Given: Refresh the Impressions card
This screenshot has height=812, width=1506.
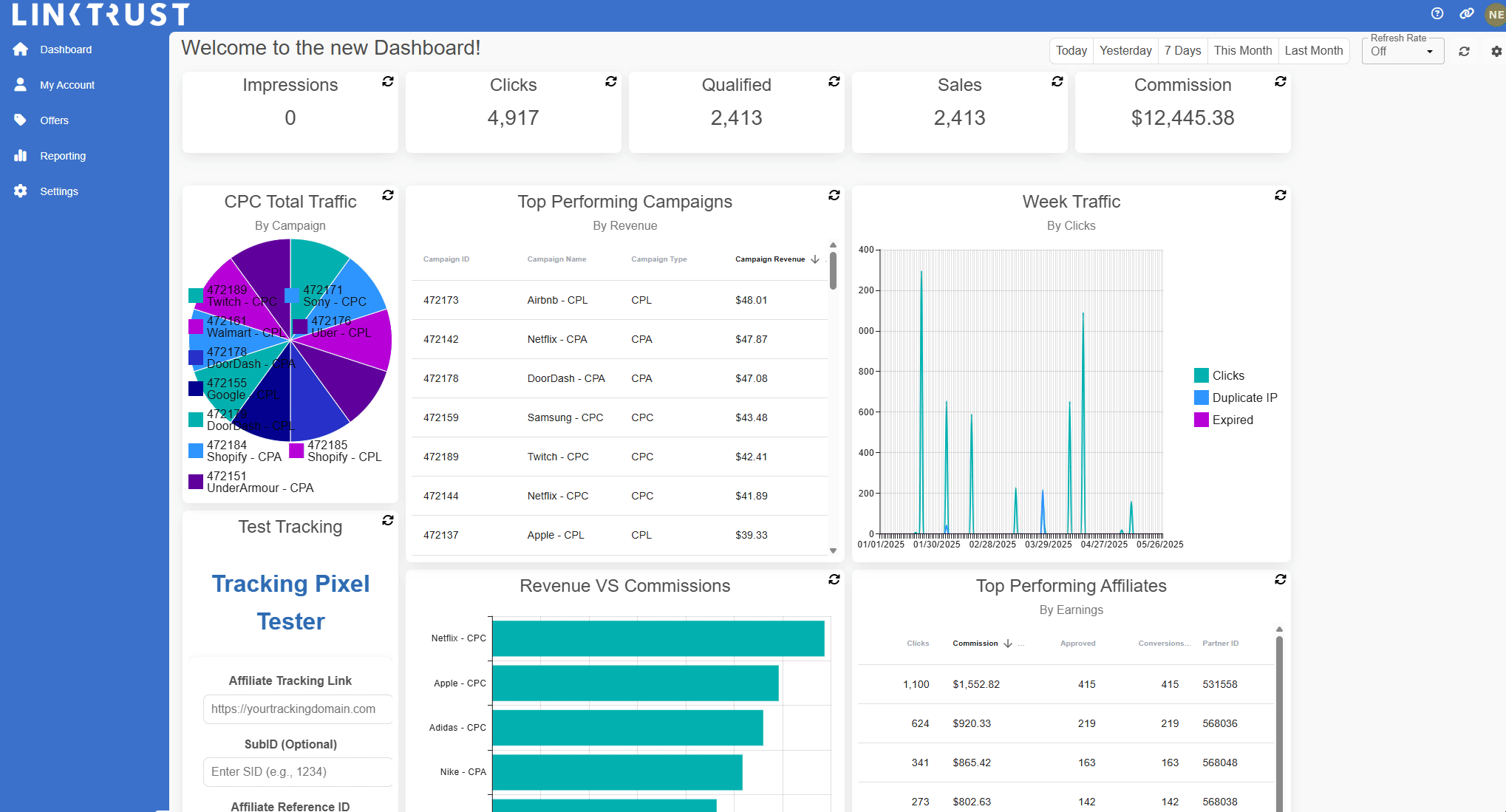Looking at the screenshot, I should point(388,81).
